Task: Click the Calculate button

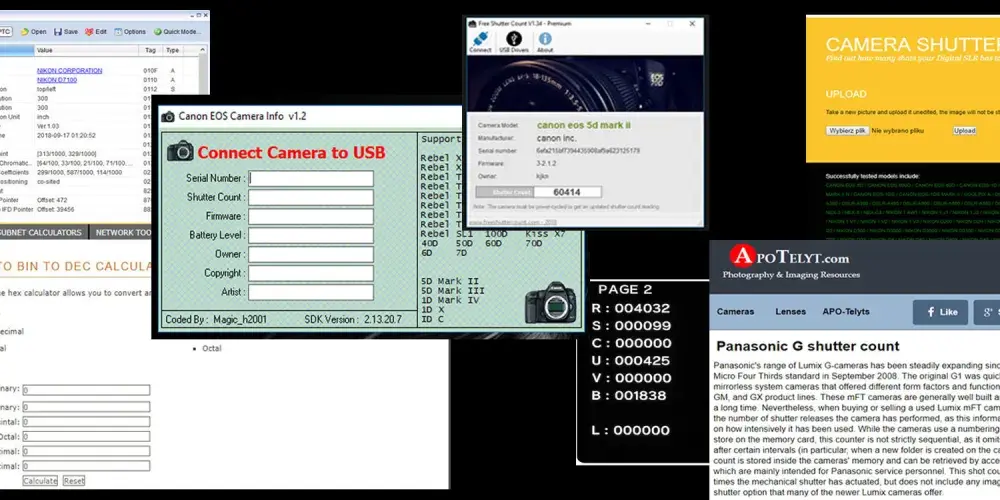Action: click(40, 481)
